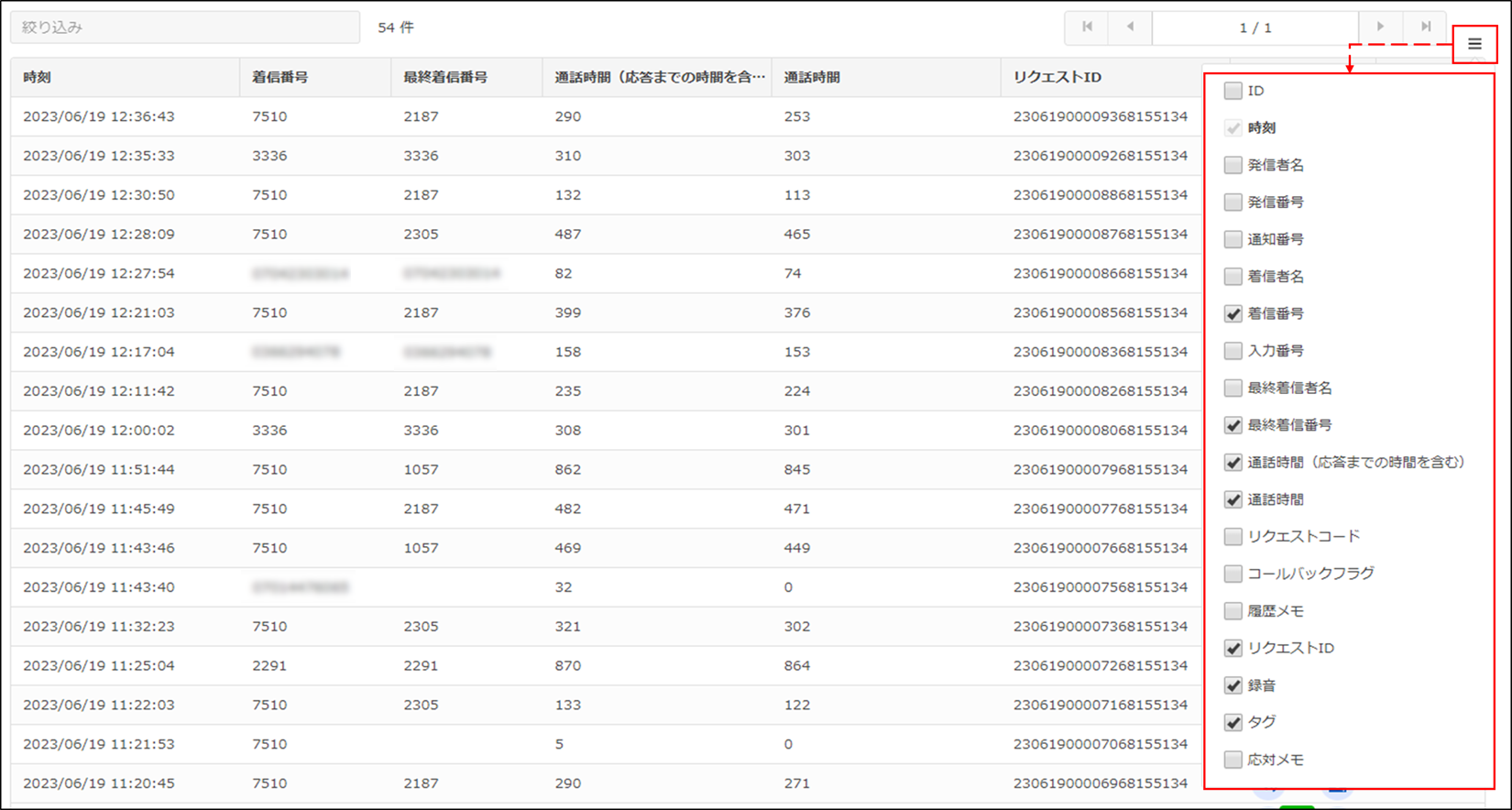Go to the first page
The width and height of the screenshot is (1512, 810).
point(1087,27)
